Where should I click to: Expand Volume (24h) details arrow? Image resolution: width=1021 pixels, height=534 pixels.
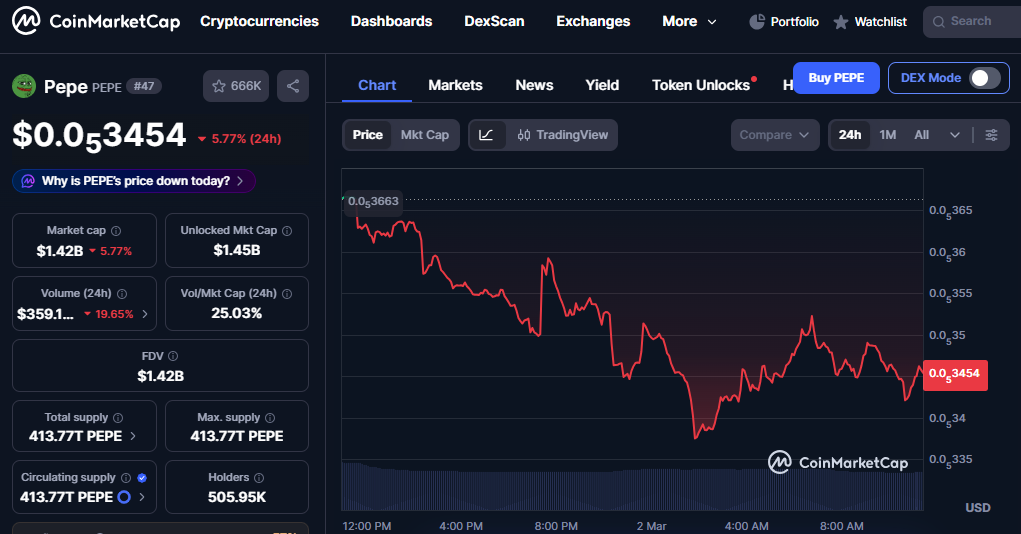tap(145, 314)
